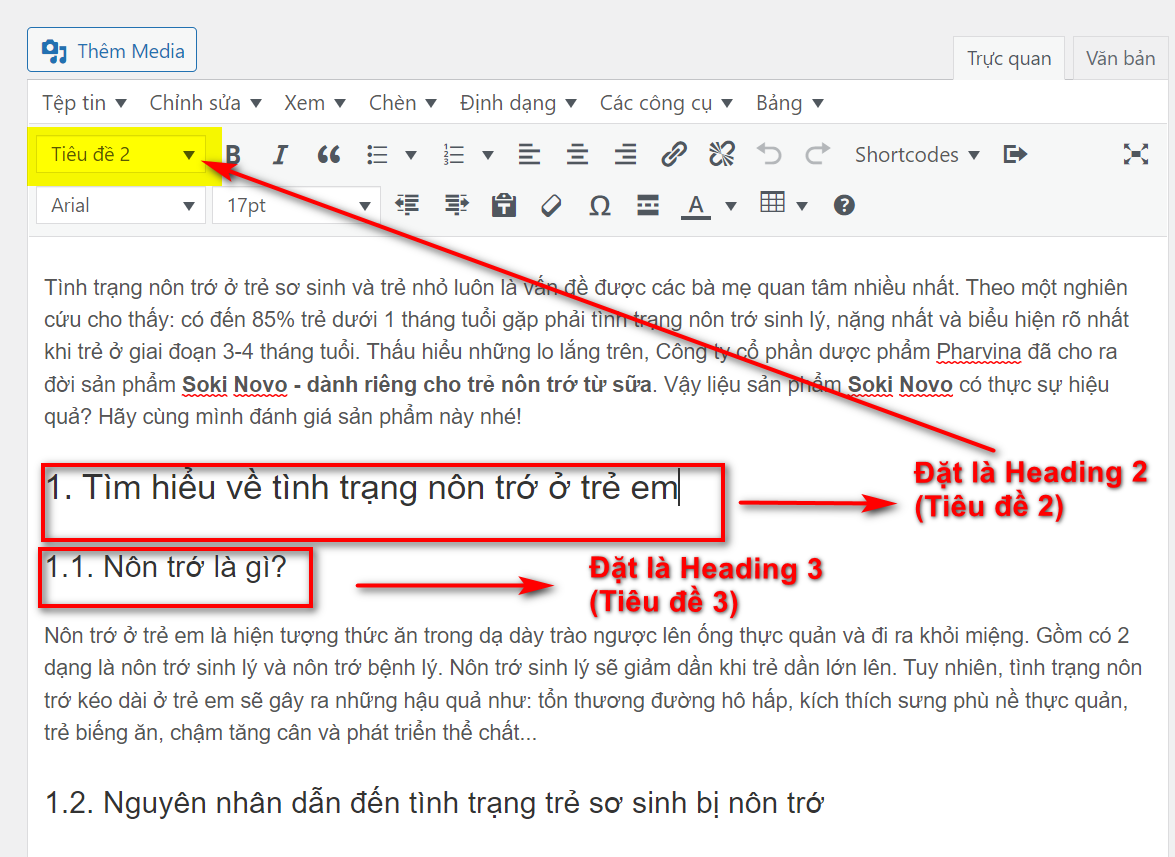The width and height of the screenshot is (1175, 857).
Task: Undo the last edit
Action: coord(770,154)
